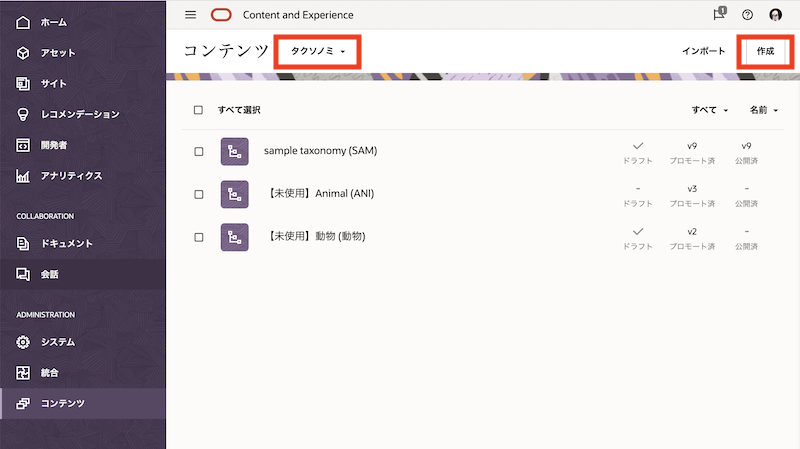Check the すべて選択 checkbox
The image size is (800, 449).
pyautogui.click(x=198, y=110)
